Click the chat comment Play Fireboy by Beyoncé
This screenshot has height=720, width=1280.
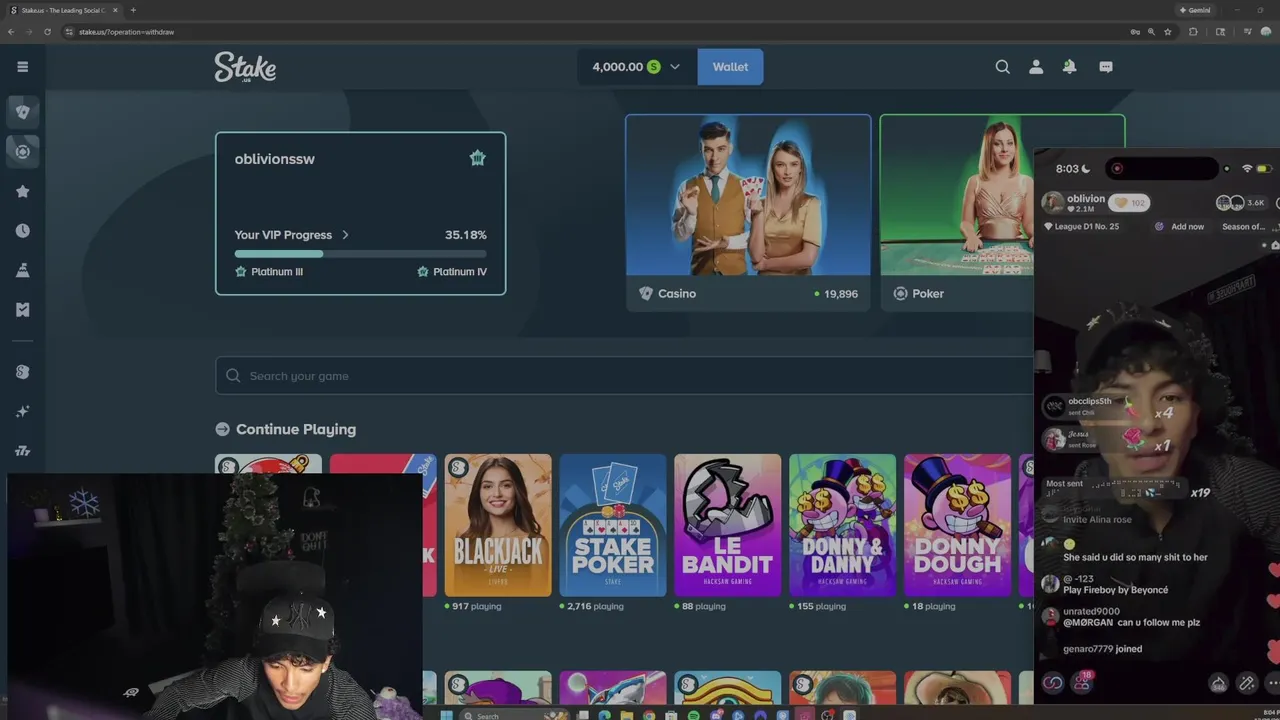(x=1115, y=590)
